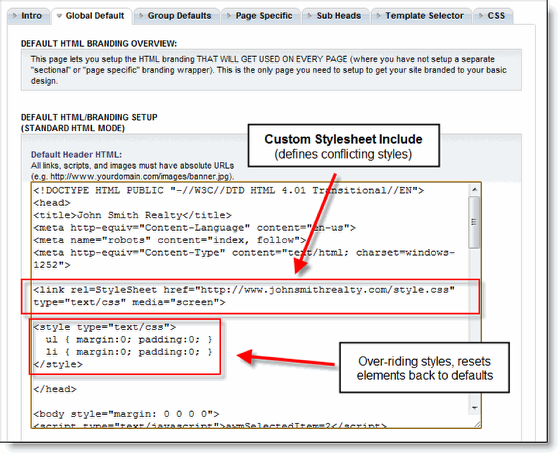Click the arrow icon beside CSS

(x=481, y=16)
